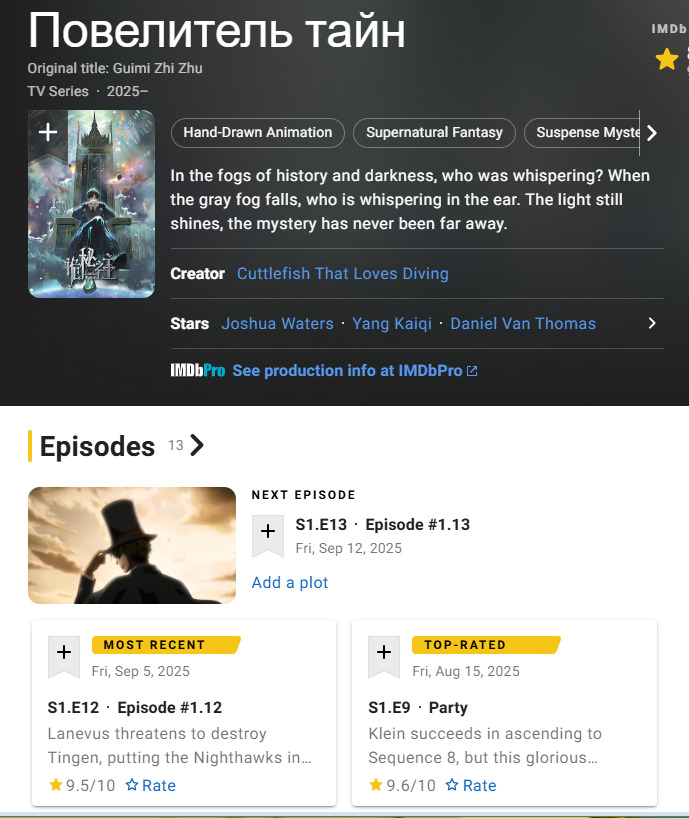Add series to watchlist via poster plus icon

pyautogui.click(x=48, y=132)
